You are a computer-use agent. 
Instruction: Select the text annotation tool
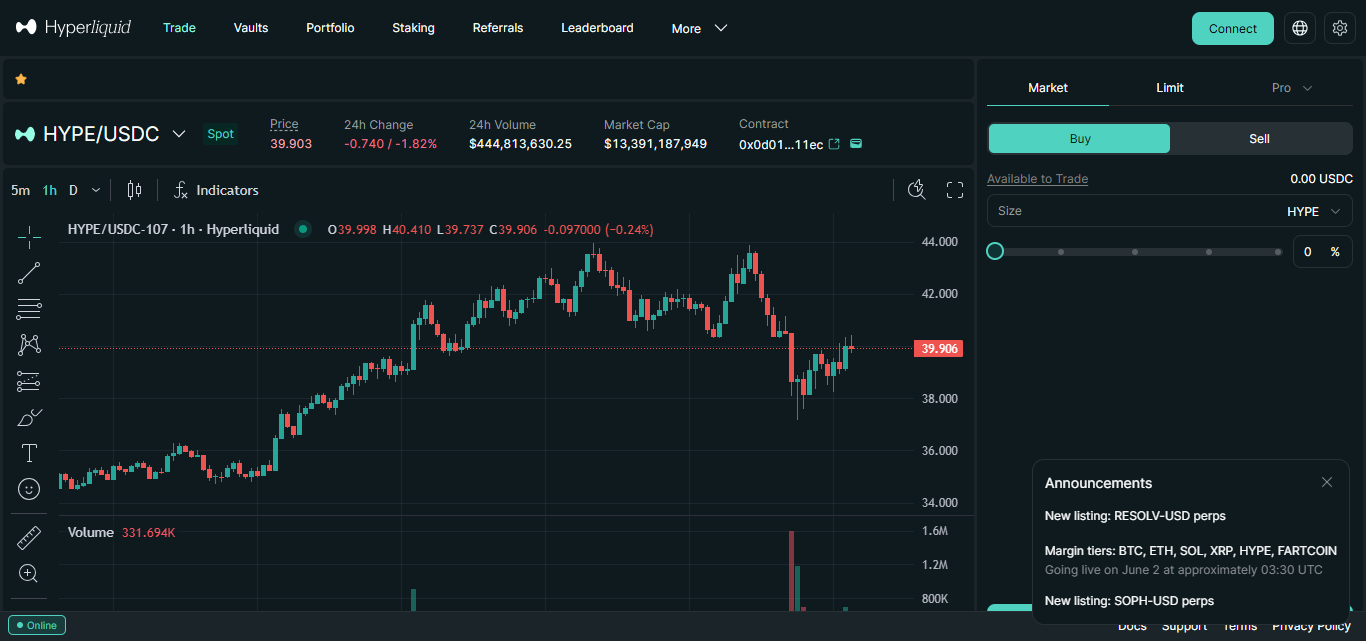29,453
